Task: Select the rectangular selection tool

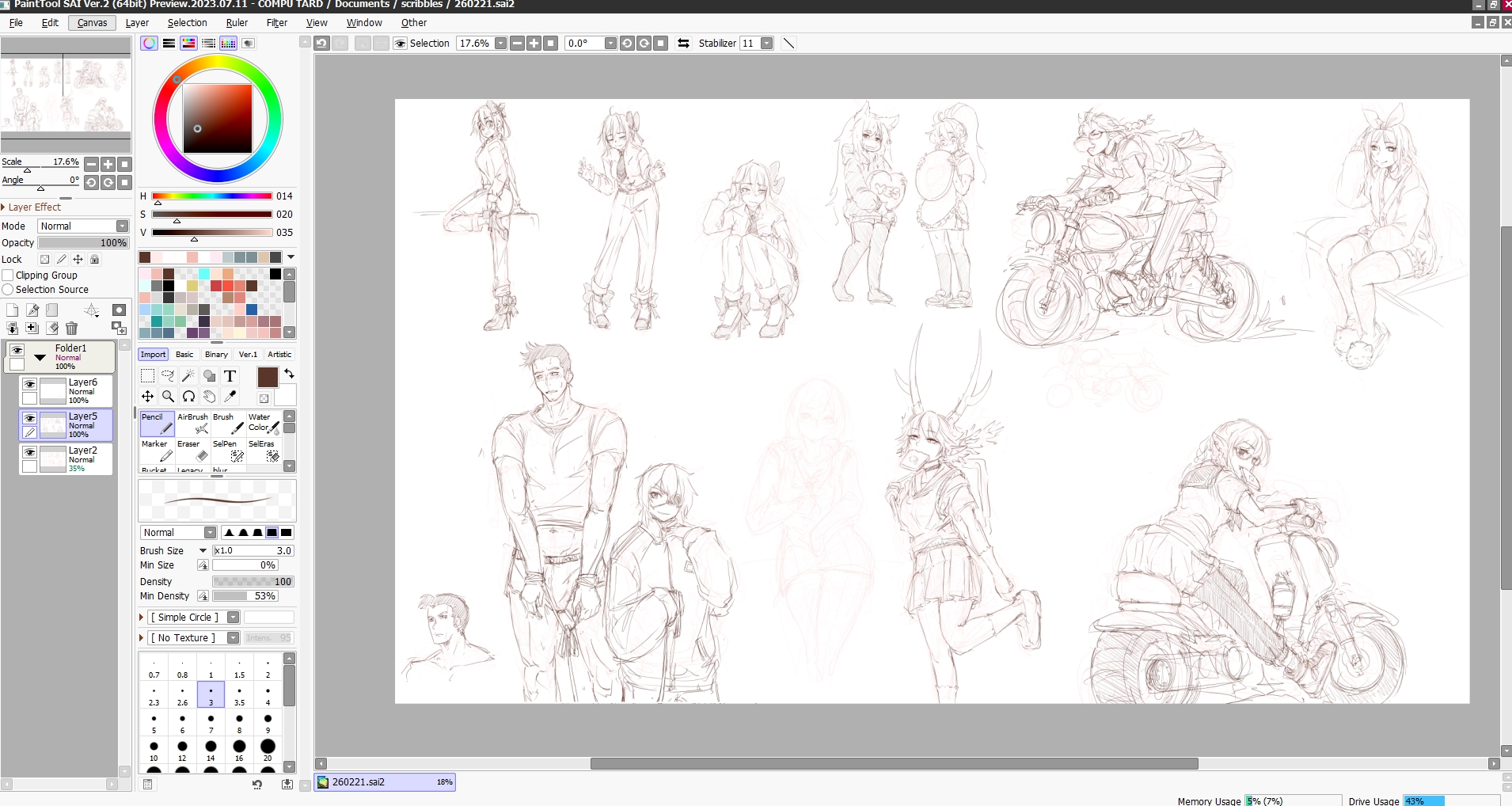Action: [147, 376]
